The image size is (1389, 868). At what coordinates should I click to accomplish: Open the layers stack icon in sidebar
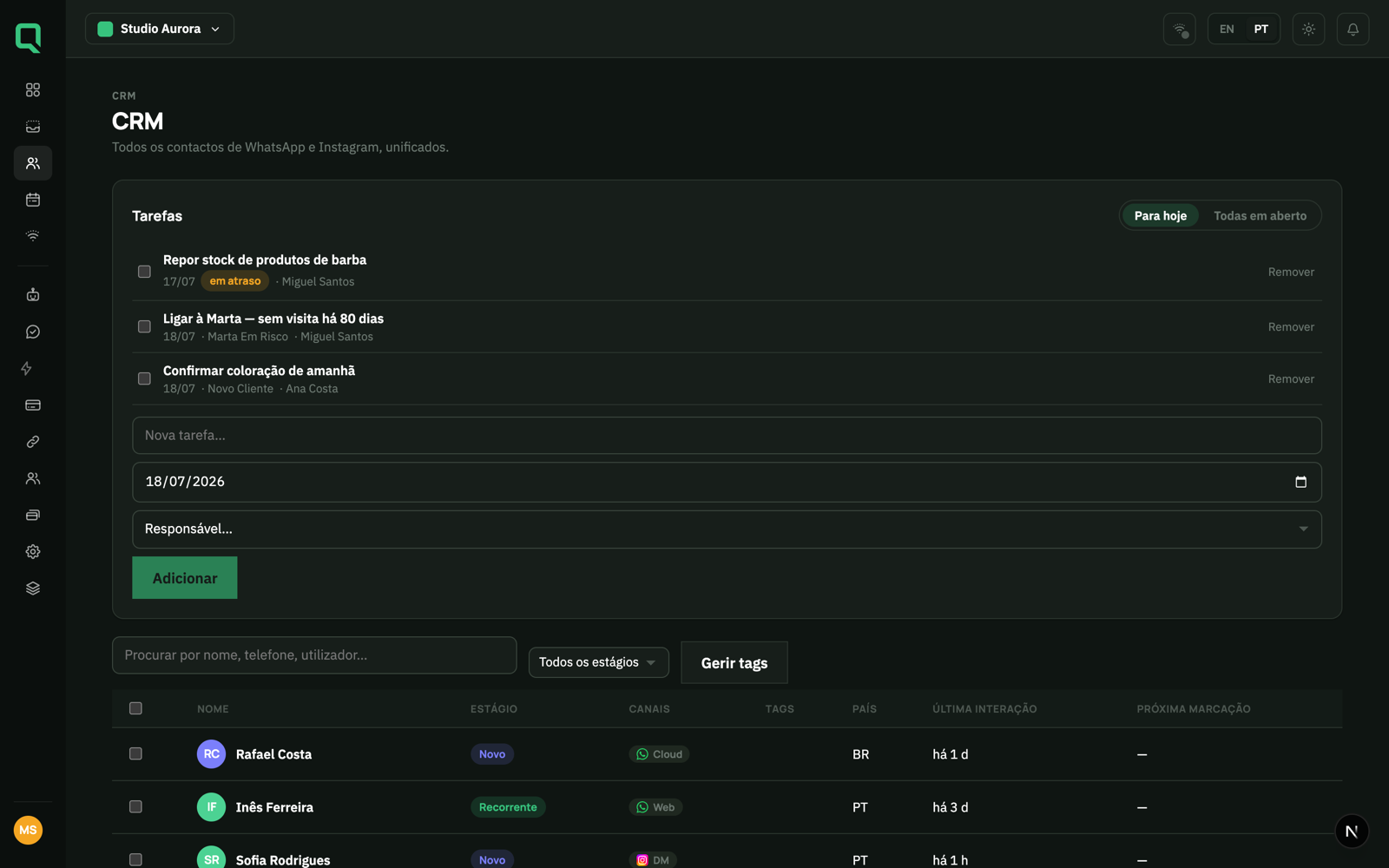pos(33,589)
